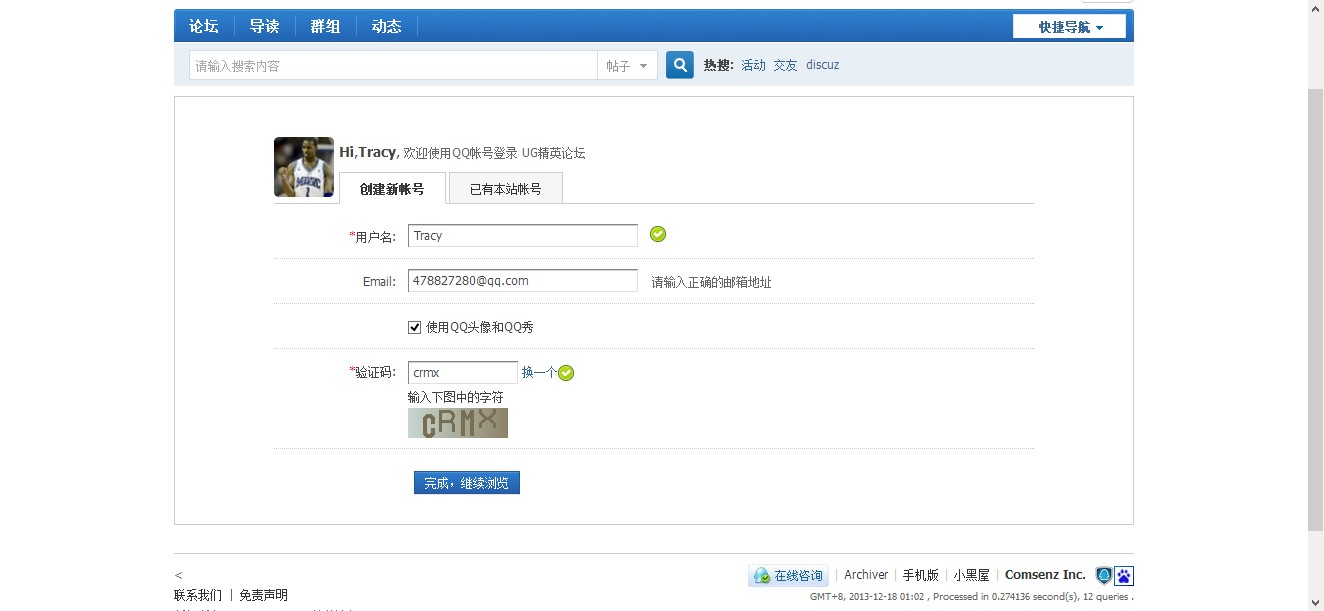Click the scroll-down arrow on page scrollbar
The height and width of the screenshot is (611, 1324).
coord(1316,603)
